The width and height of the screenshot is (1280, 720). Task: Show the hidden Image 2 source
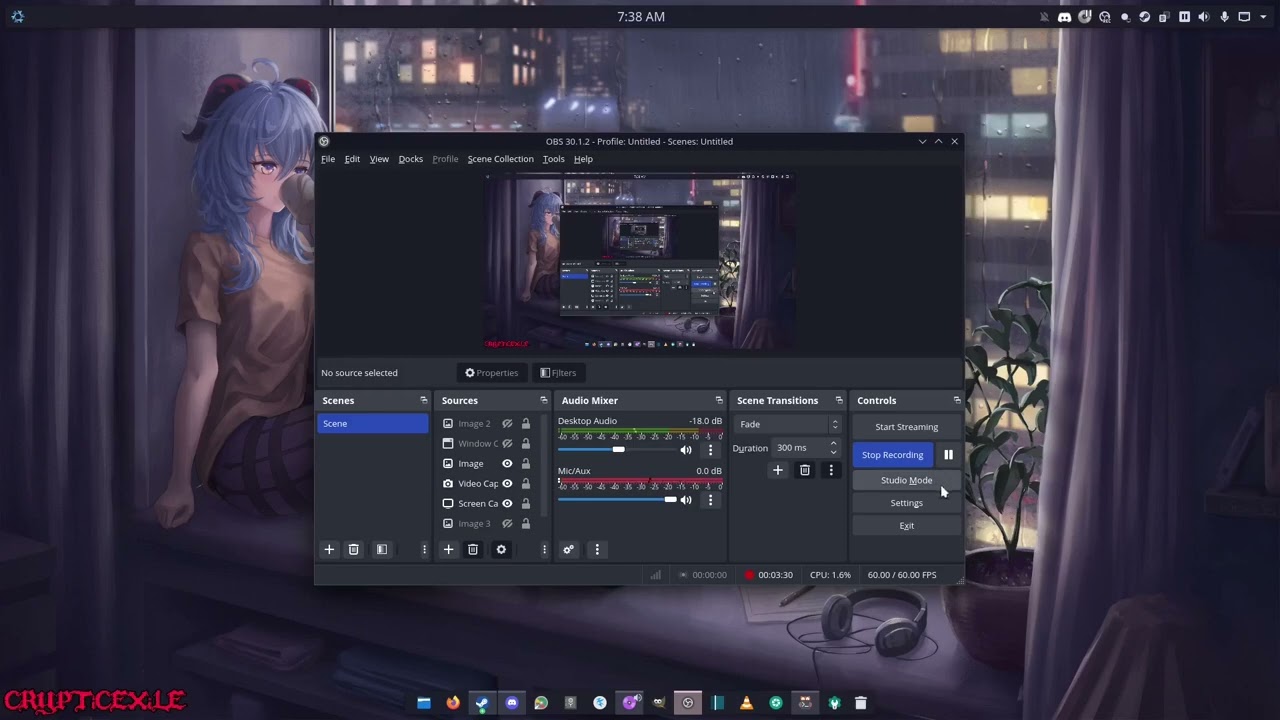(507, 424)
